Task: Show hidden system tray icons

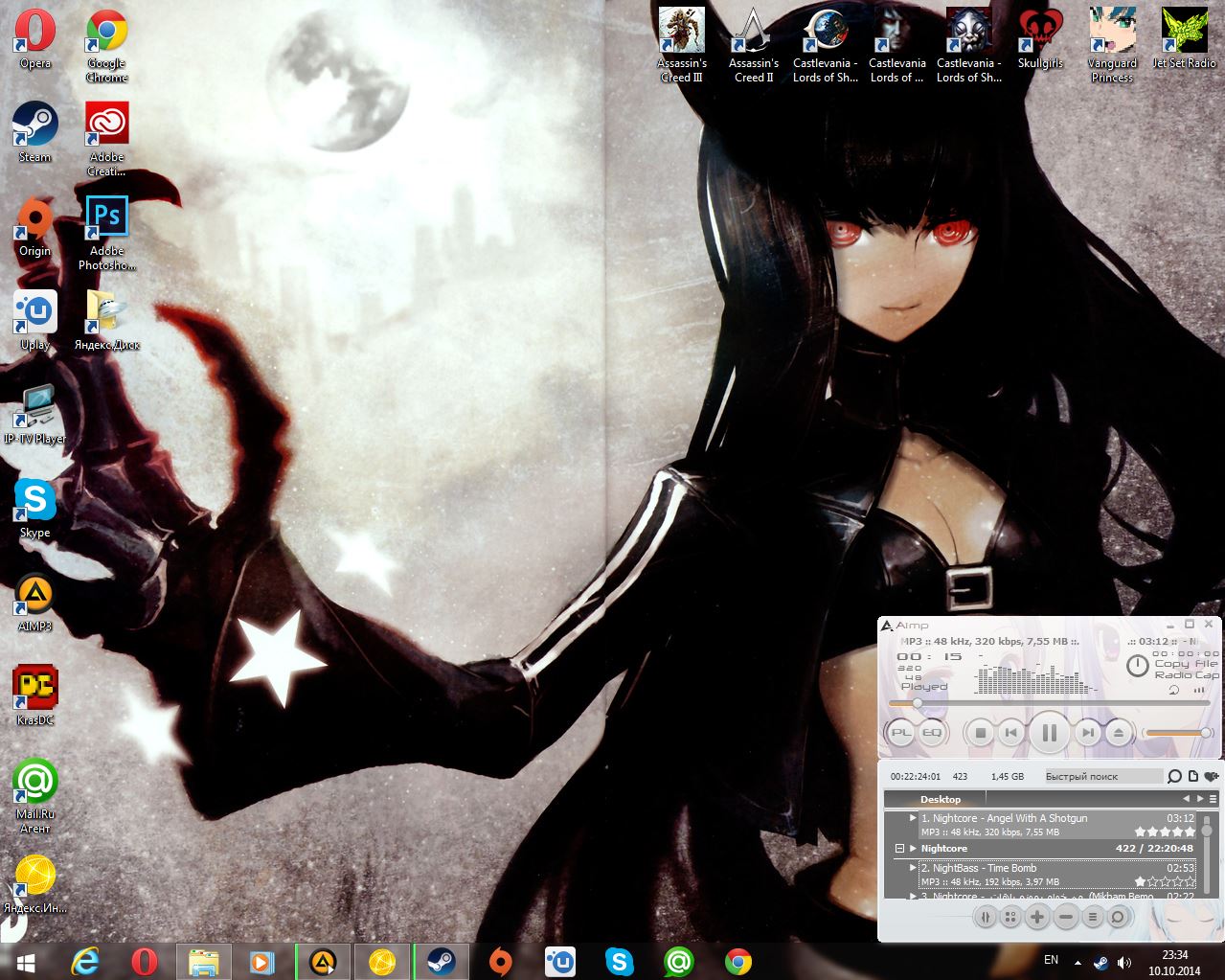Action: (1078, 962)
